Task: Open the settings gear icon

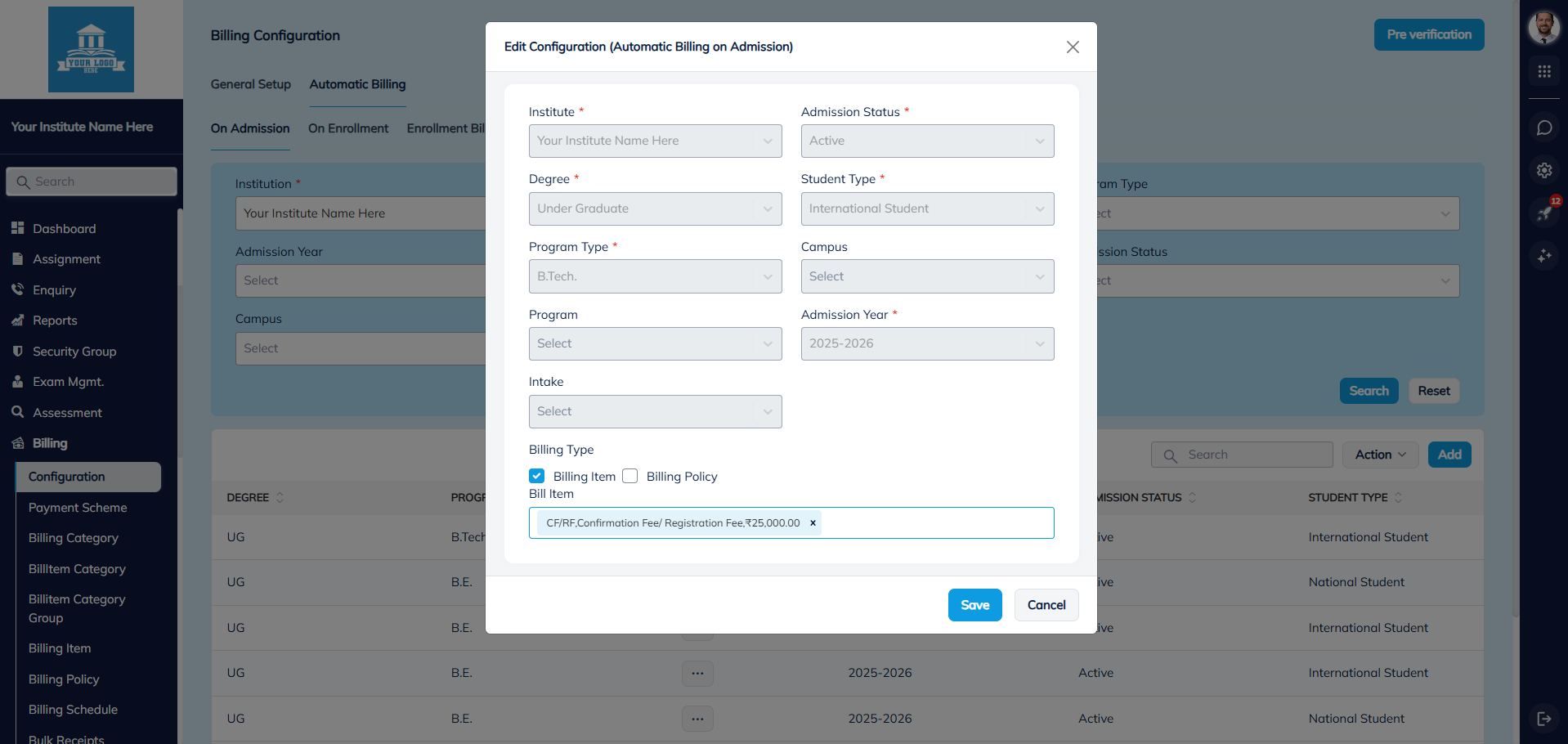Action: [1543, 170]
